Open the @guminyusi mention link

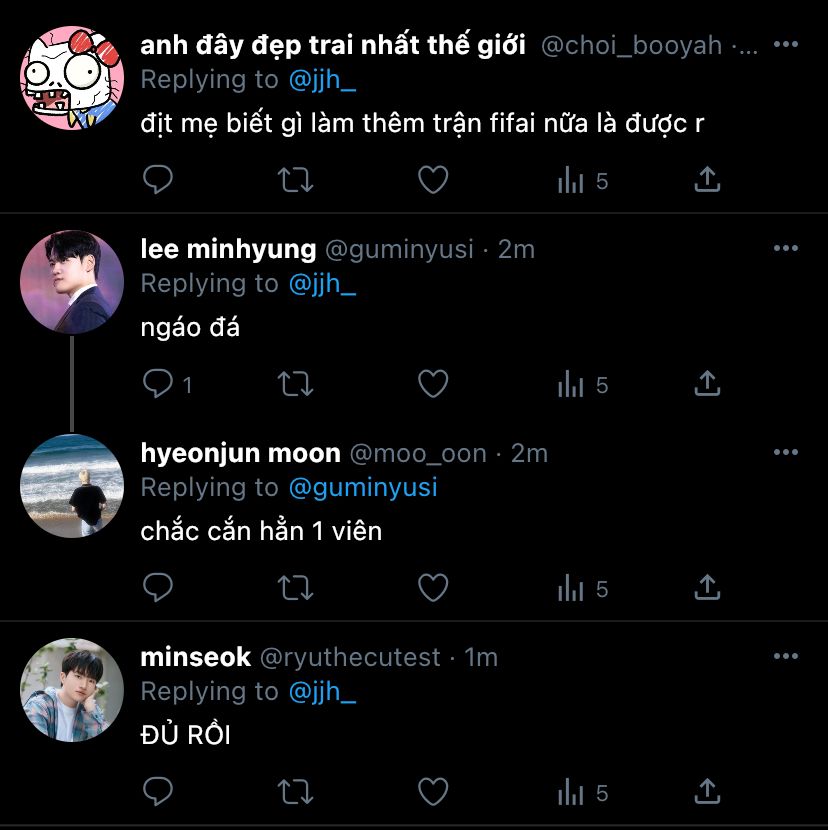363,488
